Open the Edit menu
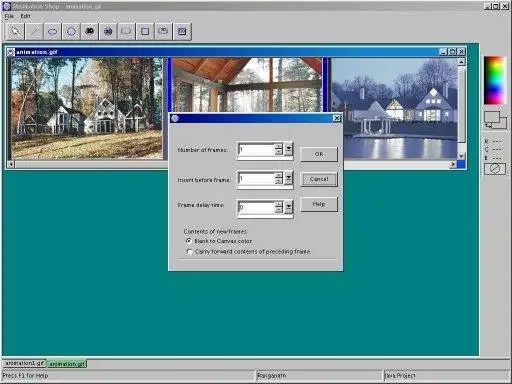512x384 pixels. pos(25,16)
